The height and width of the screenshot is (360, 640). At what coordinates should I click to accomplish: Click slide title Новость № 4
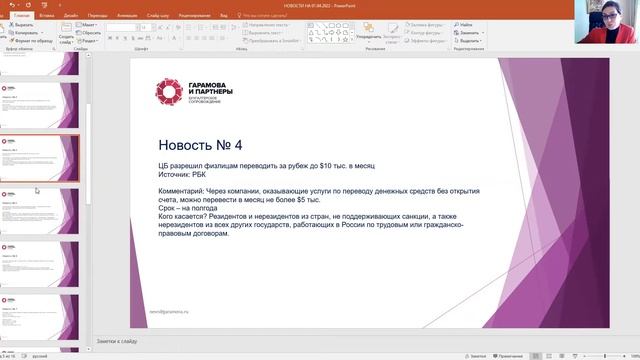200,145
